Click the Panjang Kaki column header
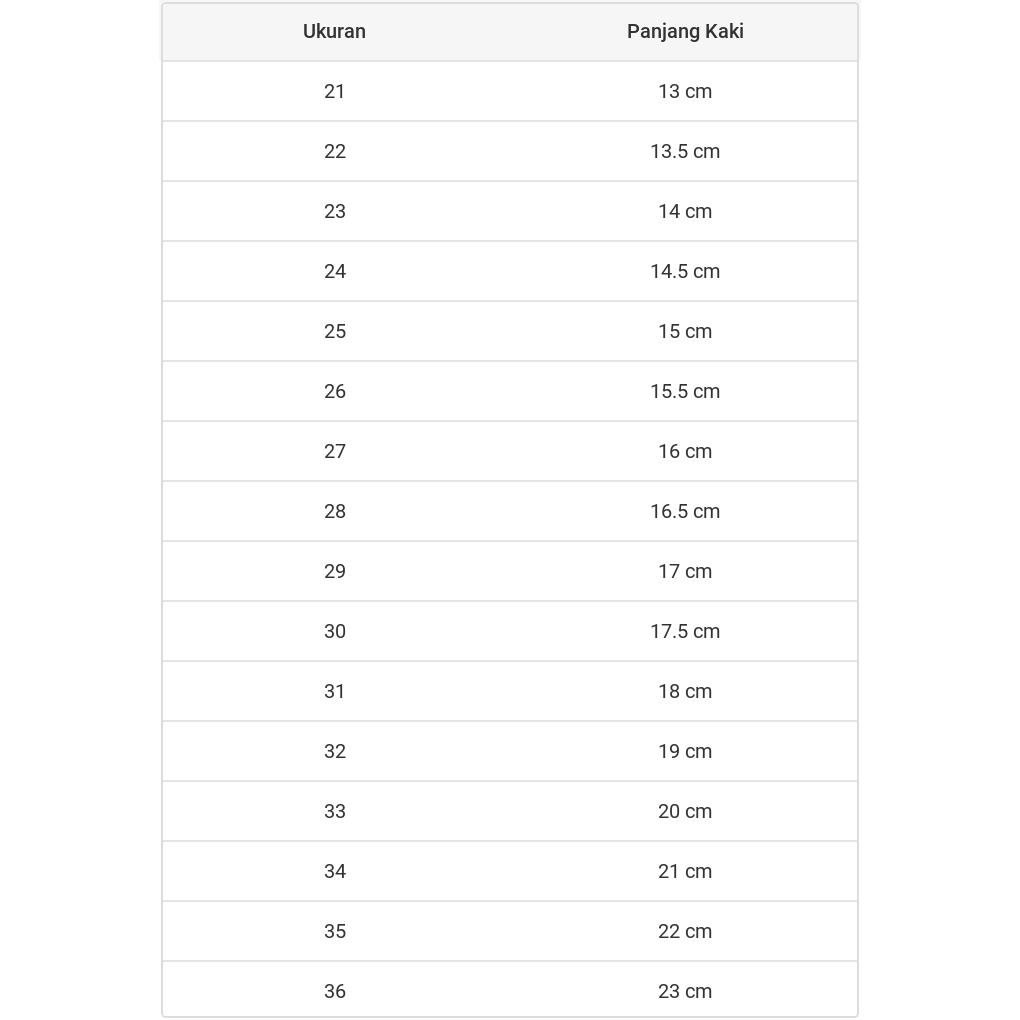This screenshot has width=1020, height=1020. coord(685,32)
